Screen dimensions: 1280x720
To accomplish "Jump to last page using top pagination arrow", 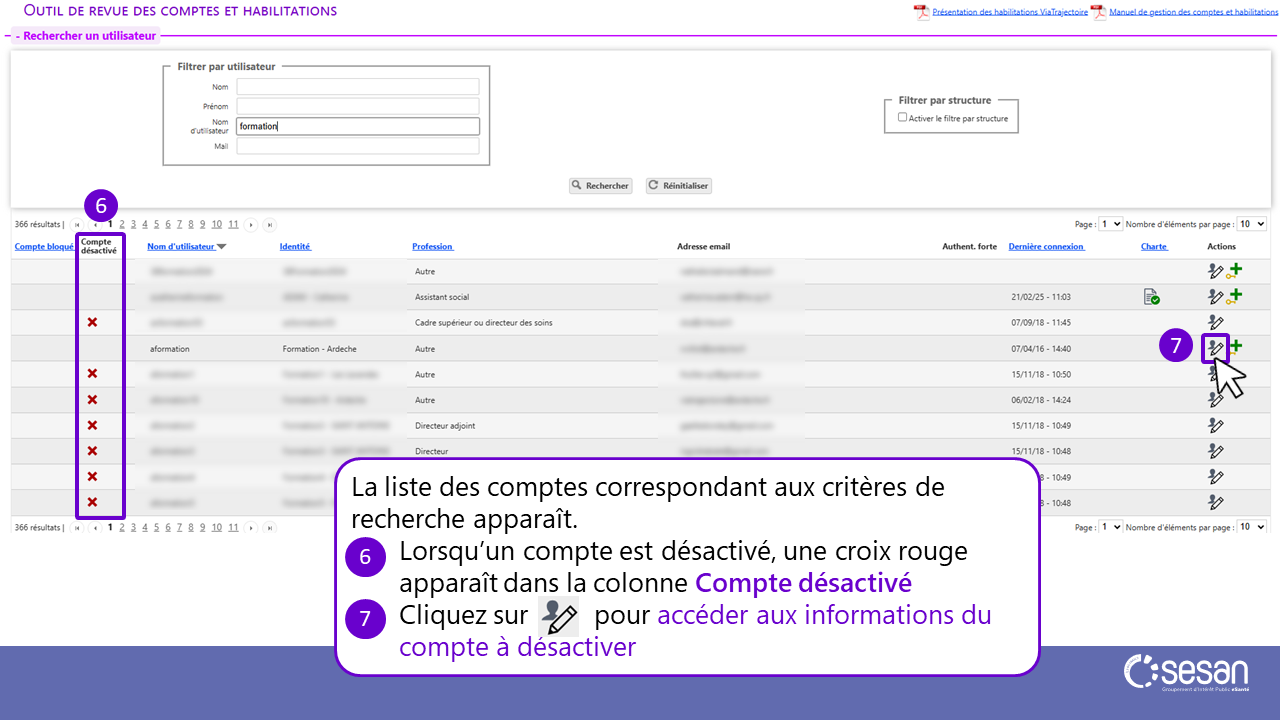I will (x=269, y=225).
